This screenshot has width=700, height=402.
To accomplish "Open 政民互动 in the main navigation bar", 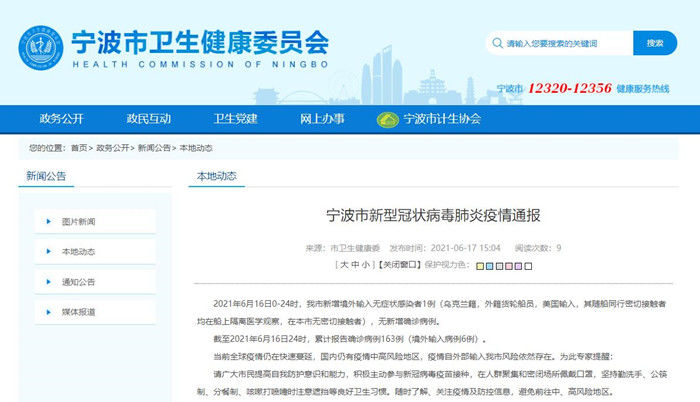I will [148, 119].
